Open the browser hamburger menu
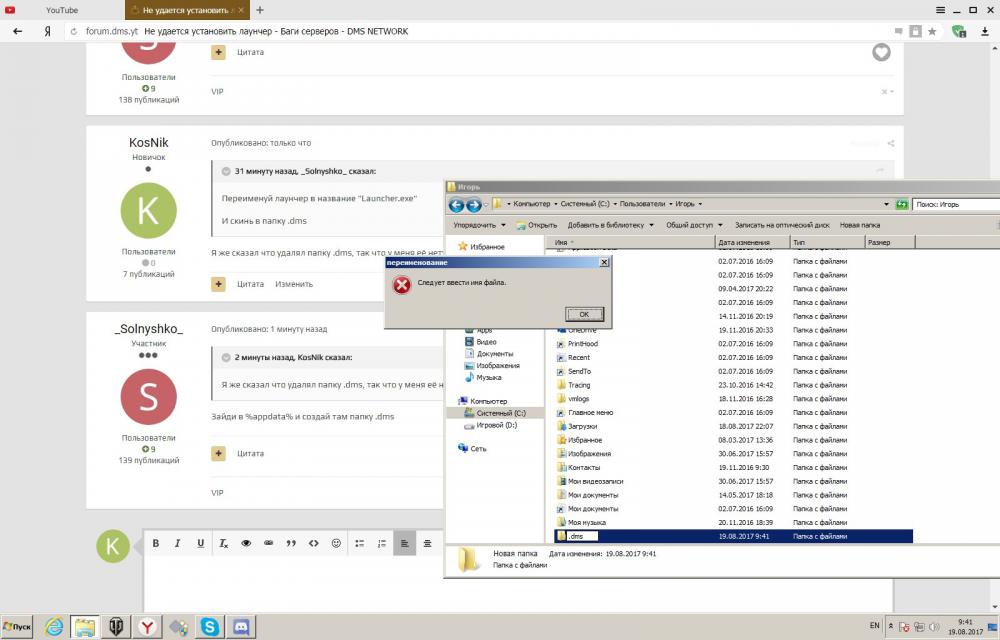This screenshot has width=1000, height=640. pos(941,10)
